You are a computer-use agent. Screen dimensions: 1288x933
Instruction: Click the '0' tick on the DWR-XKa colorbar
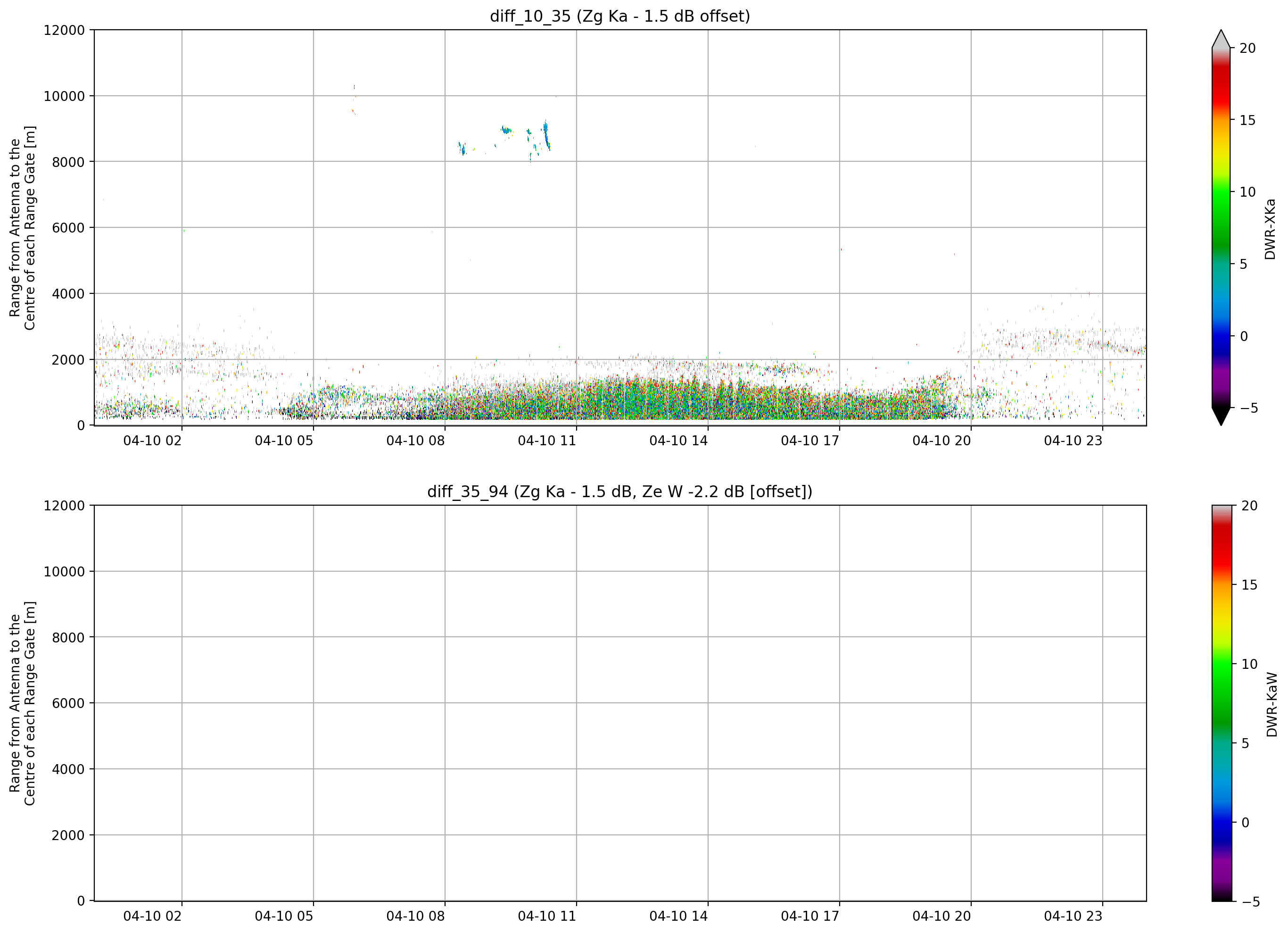click(x=1244, y=336)
